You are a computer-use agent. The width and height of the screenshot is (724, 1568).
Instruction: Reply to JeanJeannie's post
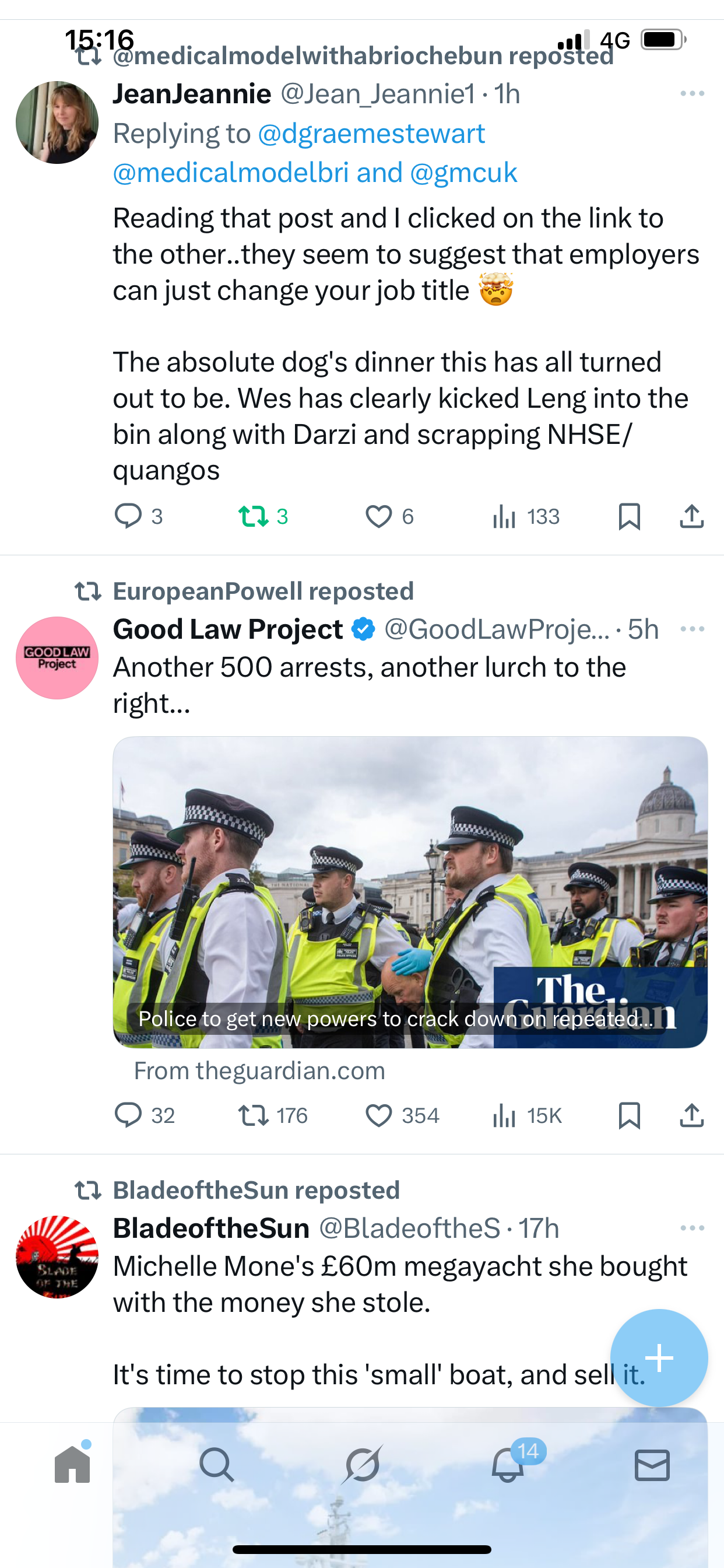128,516
